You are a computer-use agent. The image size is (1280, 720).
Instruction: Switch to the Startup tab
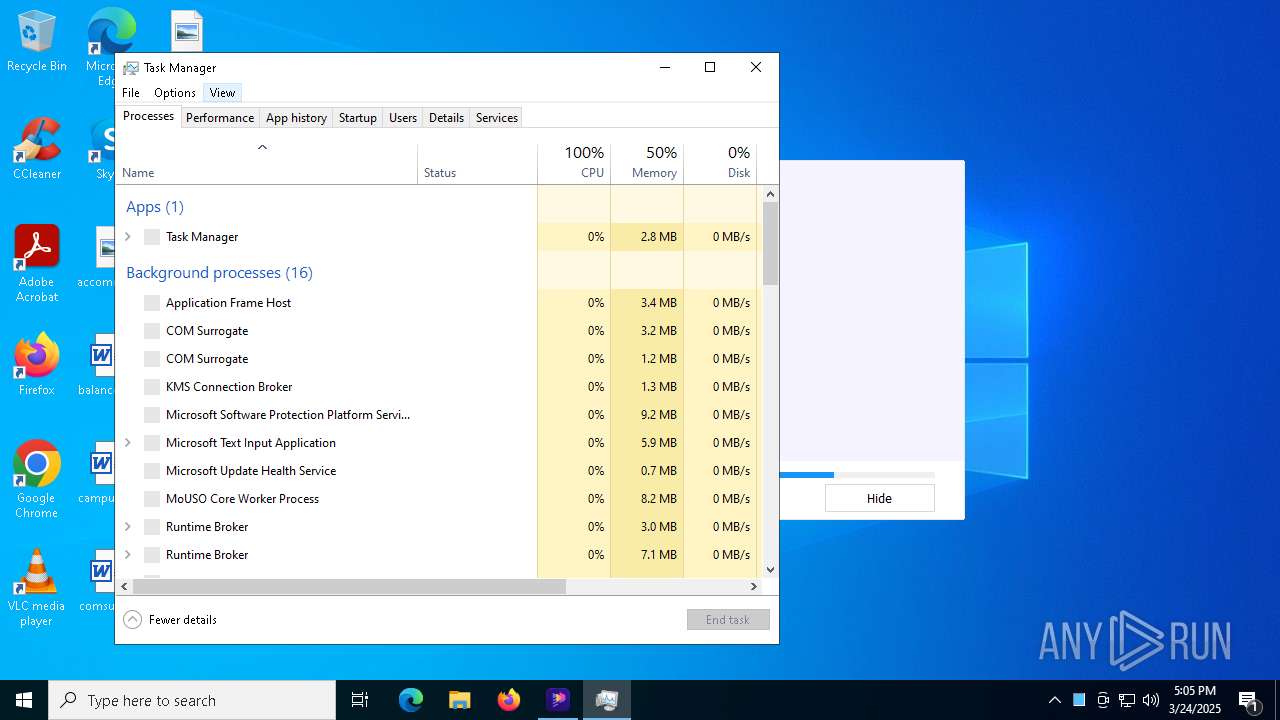(x=357, y=118)
